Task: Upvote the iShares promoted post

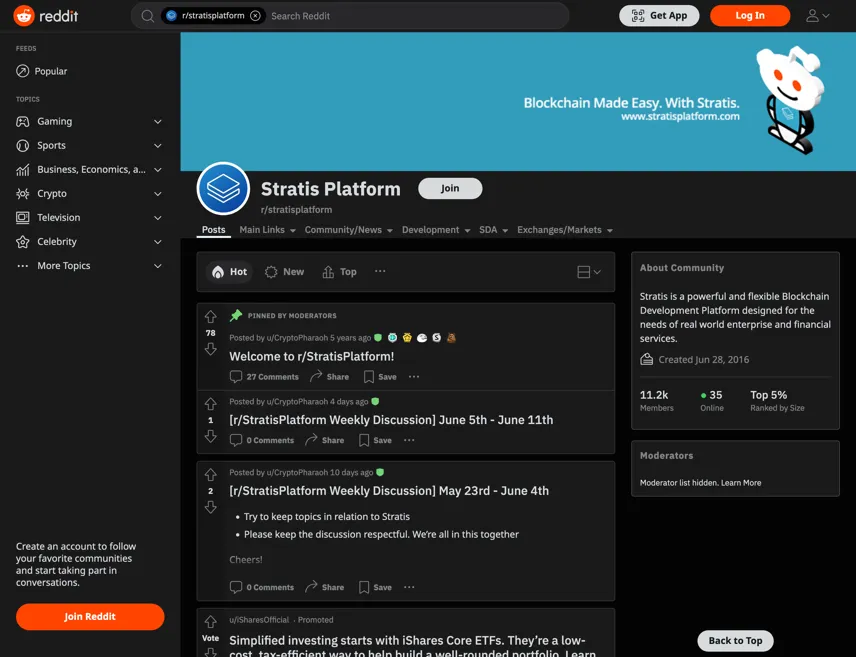Action: click(211, 622)
